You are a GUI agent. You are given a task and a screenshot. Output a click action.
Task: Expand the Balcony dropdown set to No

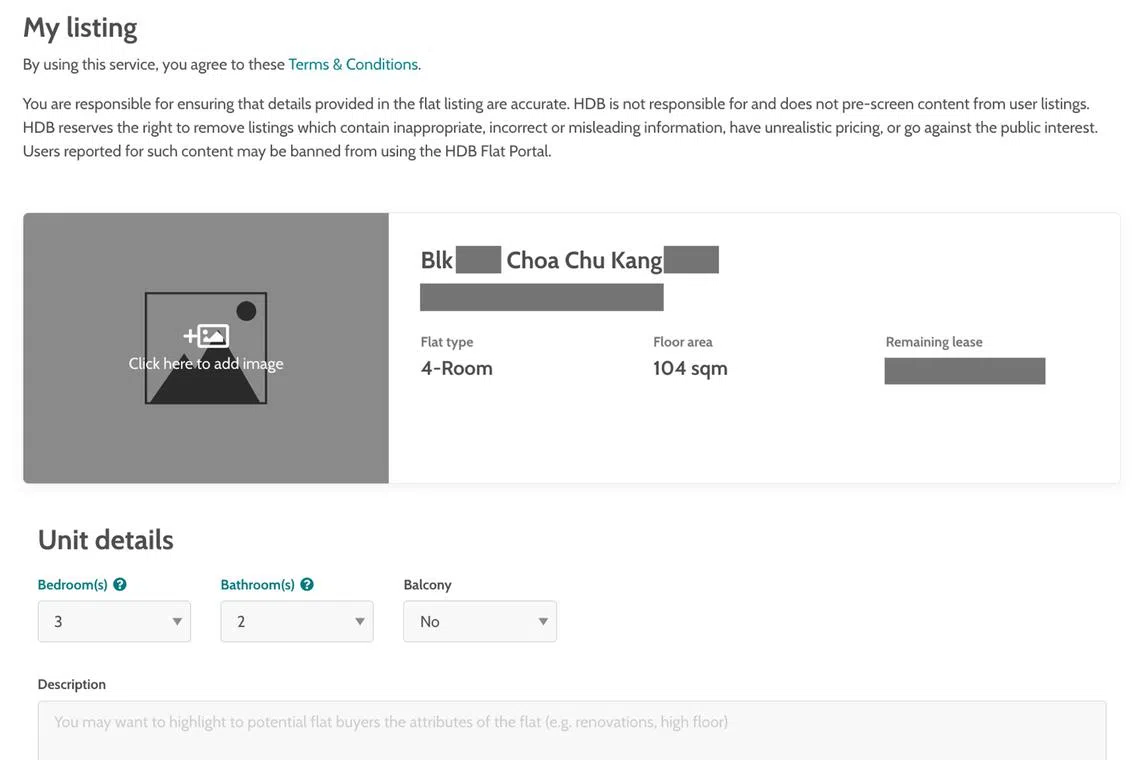point(480,621)
